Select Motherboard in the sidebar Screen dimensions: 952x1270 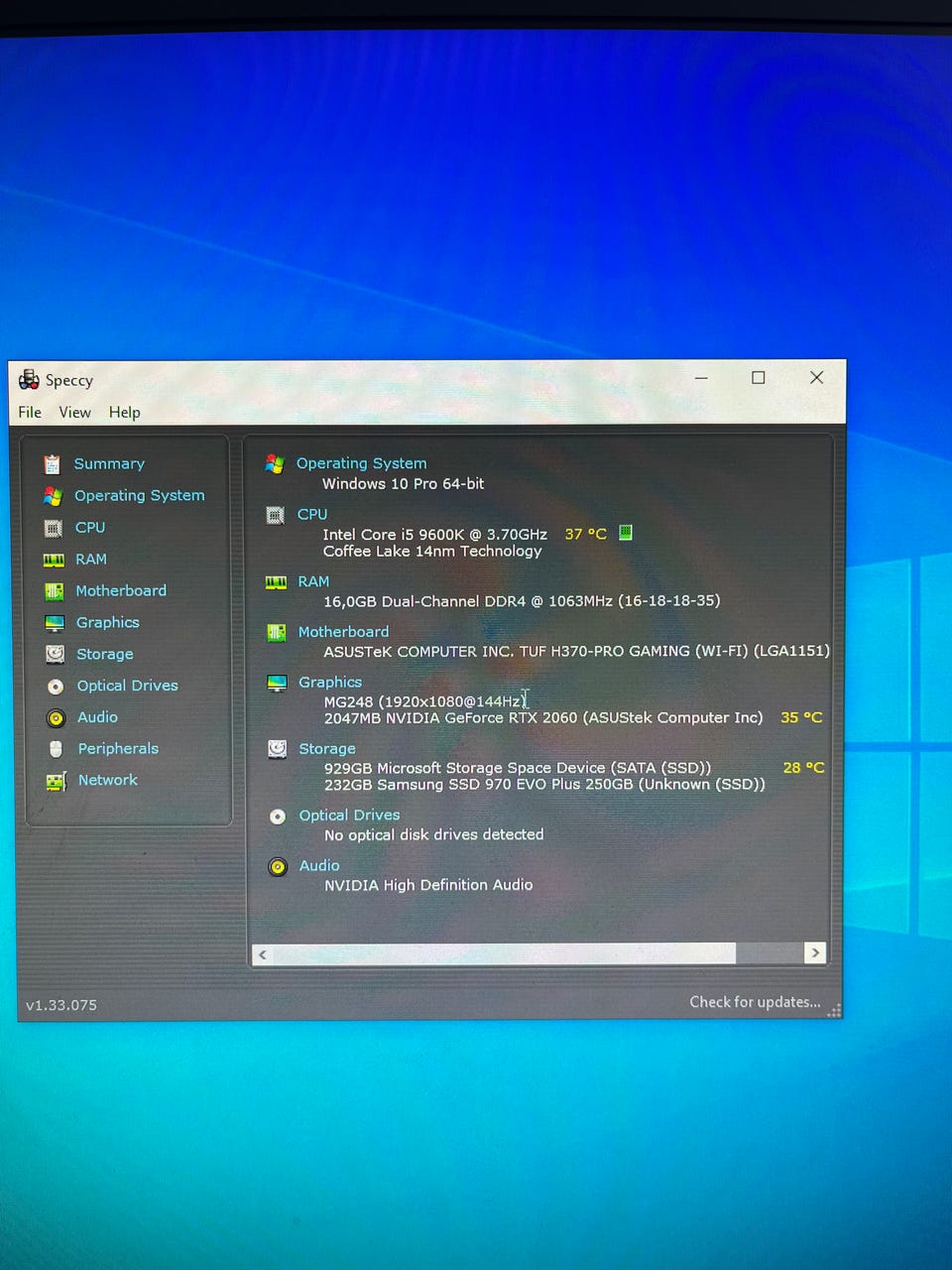pyautogui.click(x=121, y=591)
